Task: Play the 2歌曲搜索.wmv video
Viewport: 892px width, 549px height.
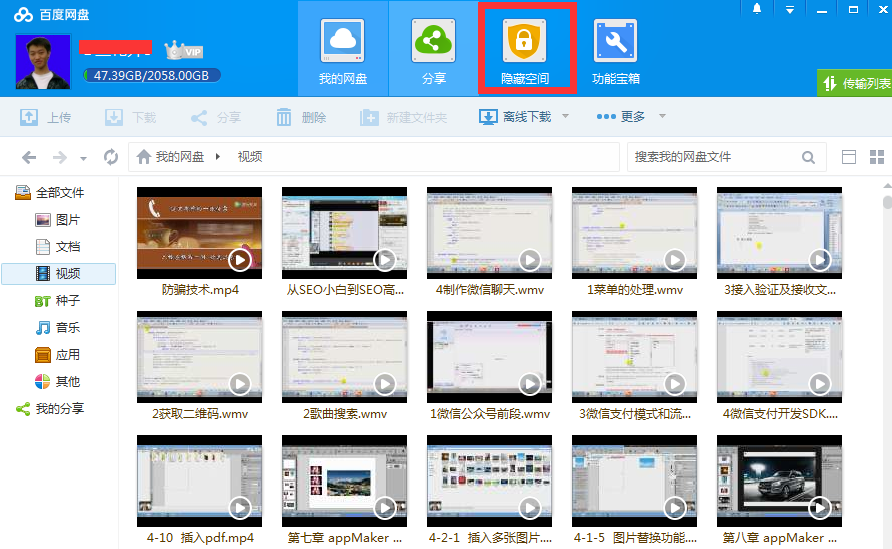Action: pyautogui.click(x=385, y=384)
